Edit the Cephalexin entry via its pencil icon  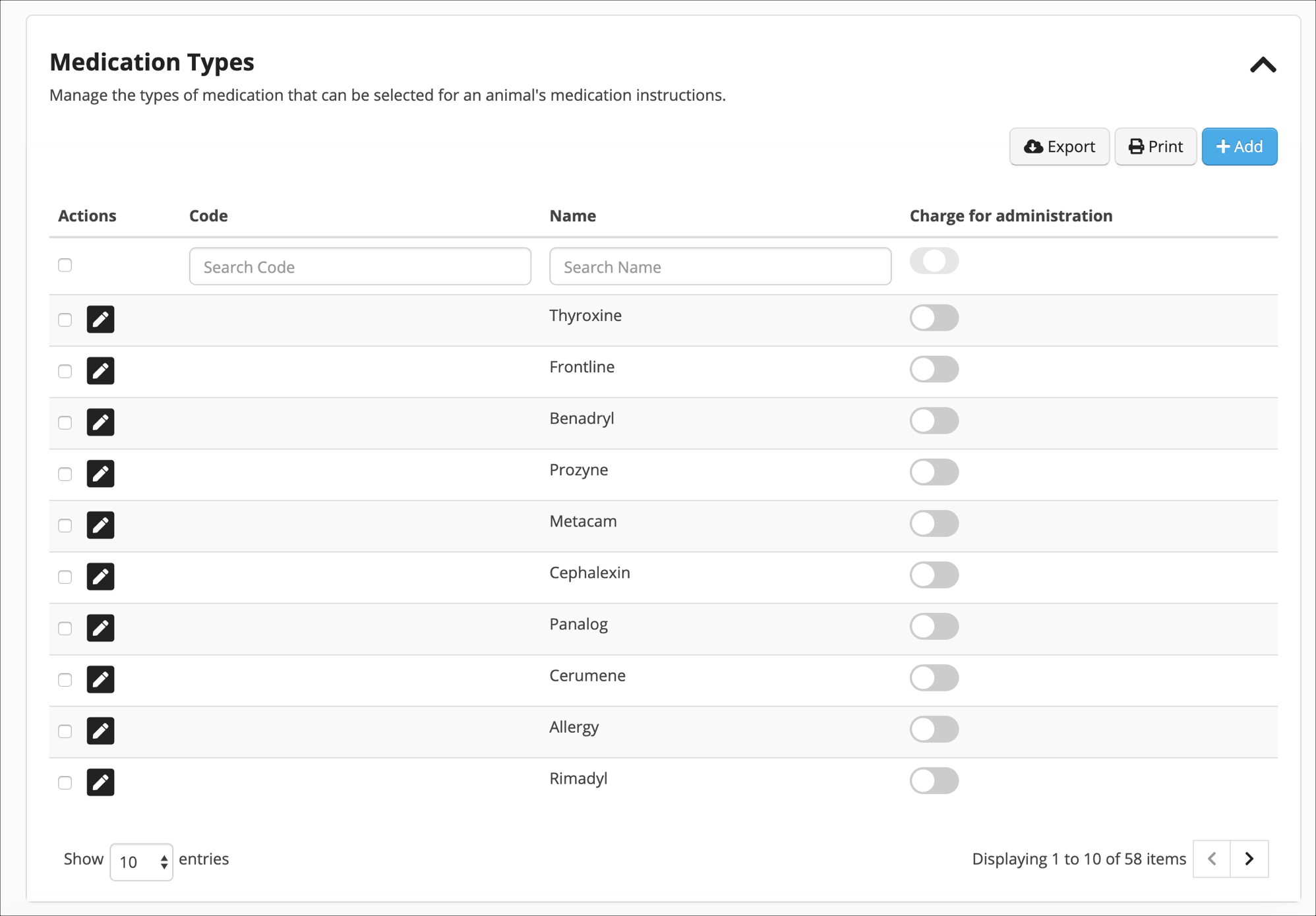tap(100, 576)
